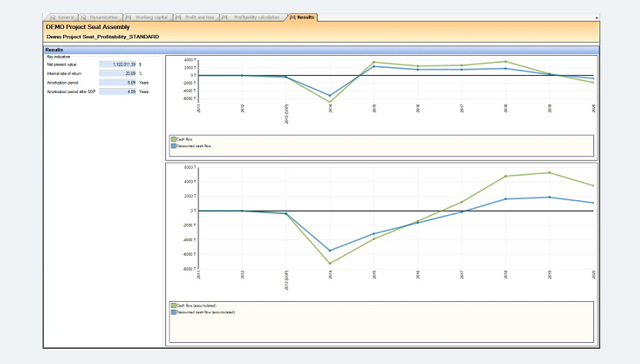640x364 pixels.
Task: Click the Dynamization tab's icon
Action: [84, 18]
